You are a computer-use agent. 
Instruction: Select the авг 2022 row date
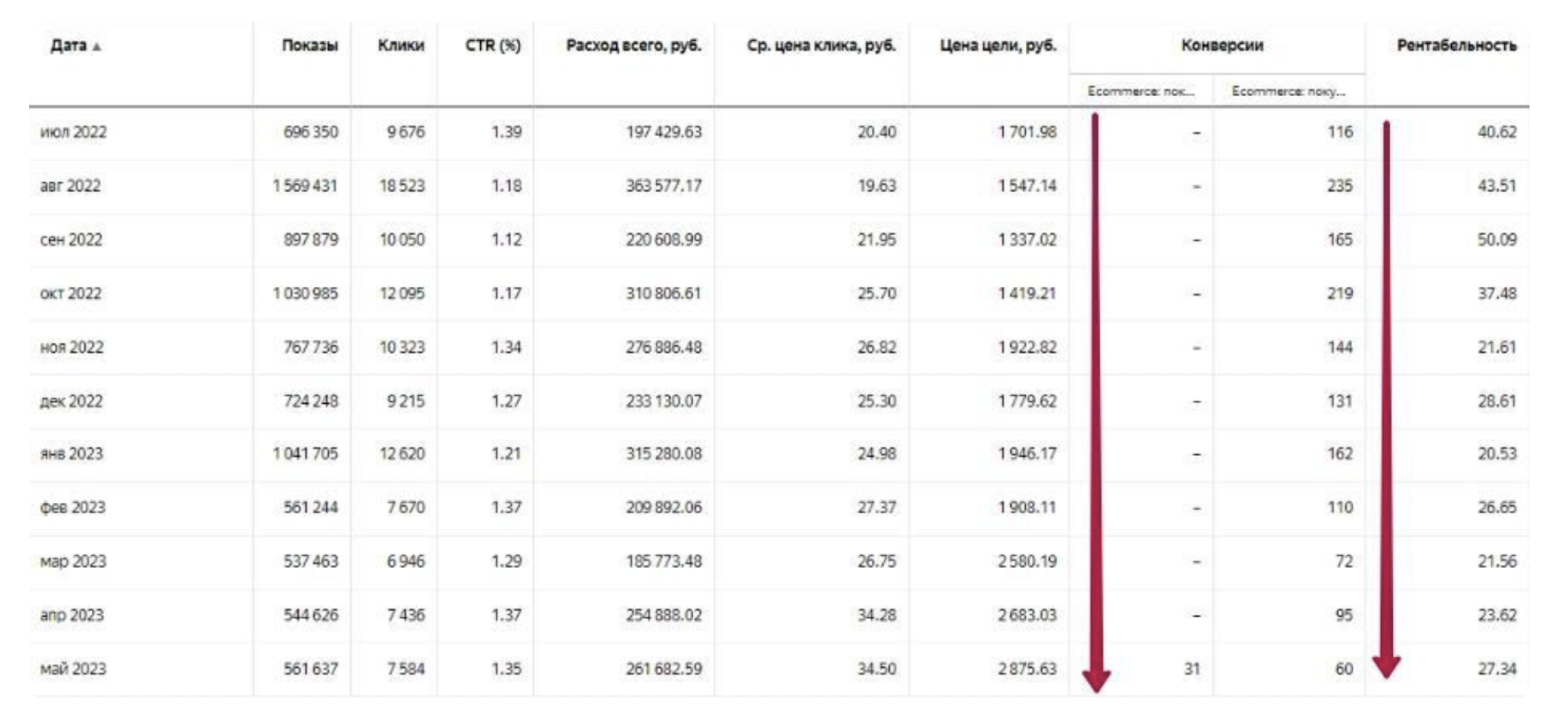tap(71, 186)
